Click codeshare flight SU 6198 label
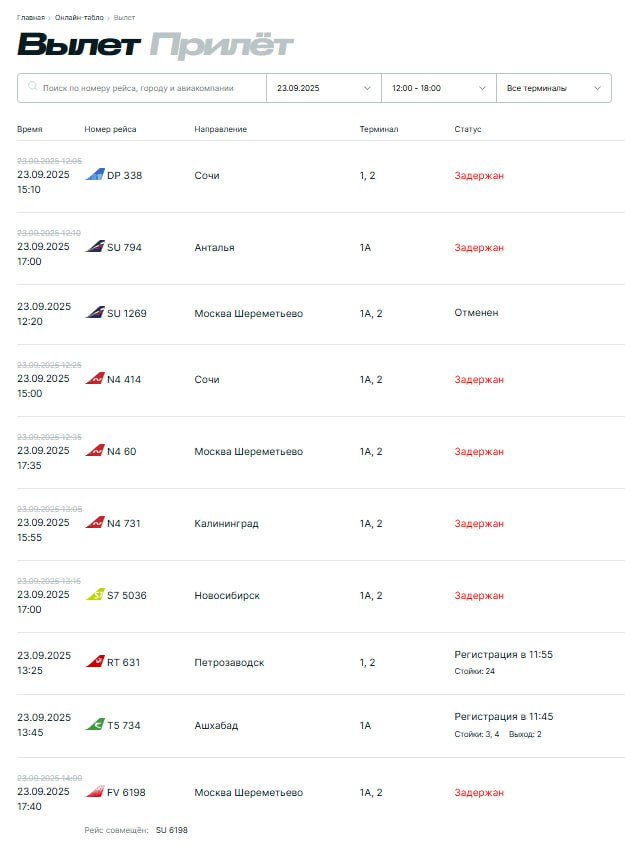Image resolution: width=625 pixels, height=844 pixels. click(x=171, y=830)
